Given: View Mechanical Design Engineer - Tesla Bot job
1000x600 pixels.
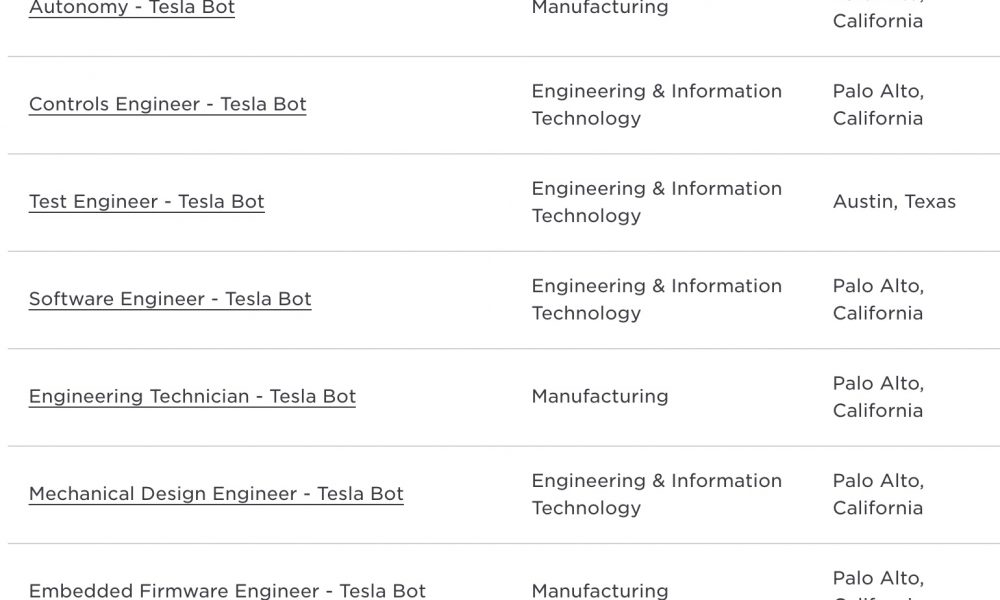Looking at the screenshot, I should pos(216,494).
